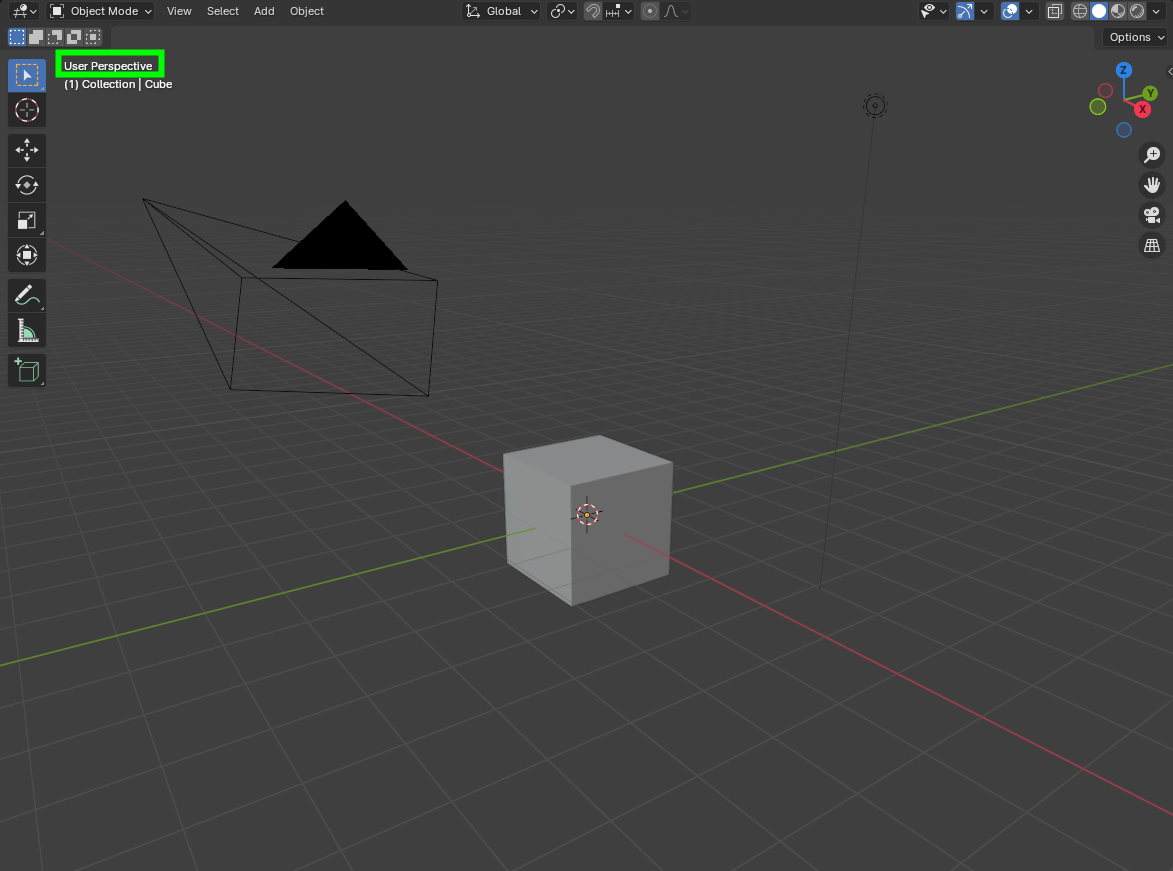Toggle X-Ray mode in the header
This screenshot has height=871, width=1173.
tap(1055, 11)
